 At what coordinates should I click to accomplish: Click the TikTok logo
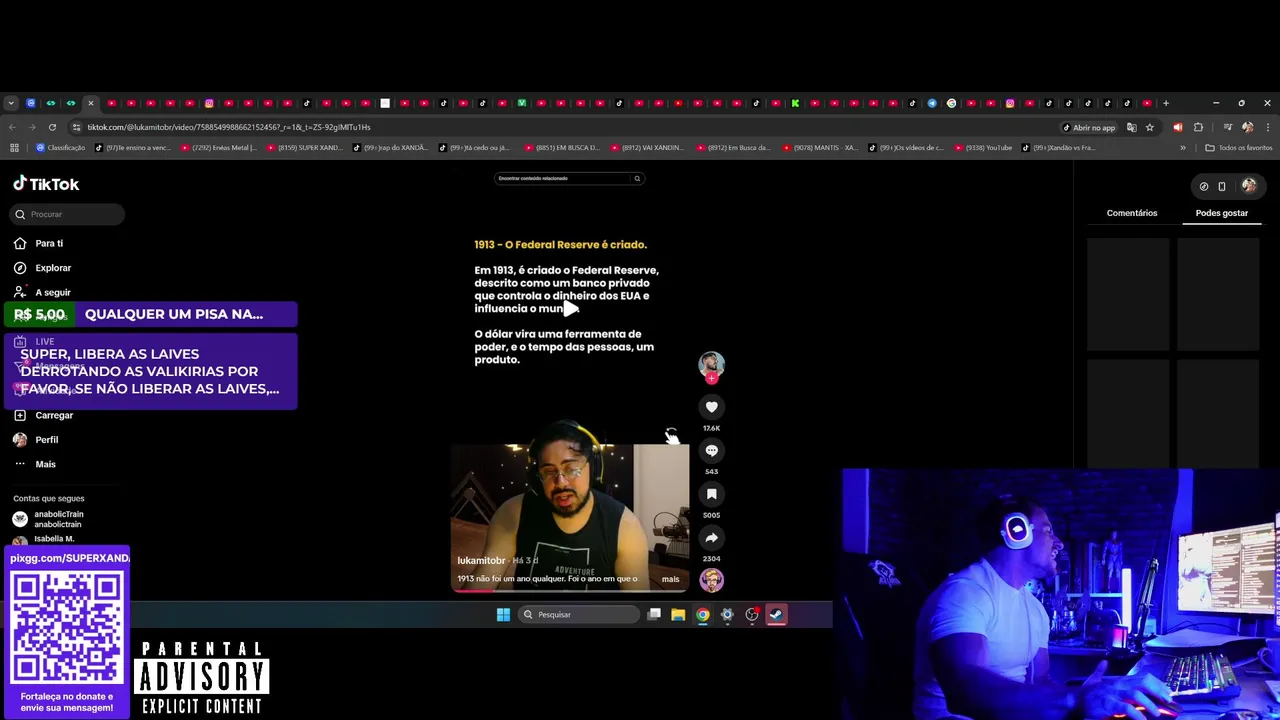coord(46,184)
